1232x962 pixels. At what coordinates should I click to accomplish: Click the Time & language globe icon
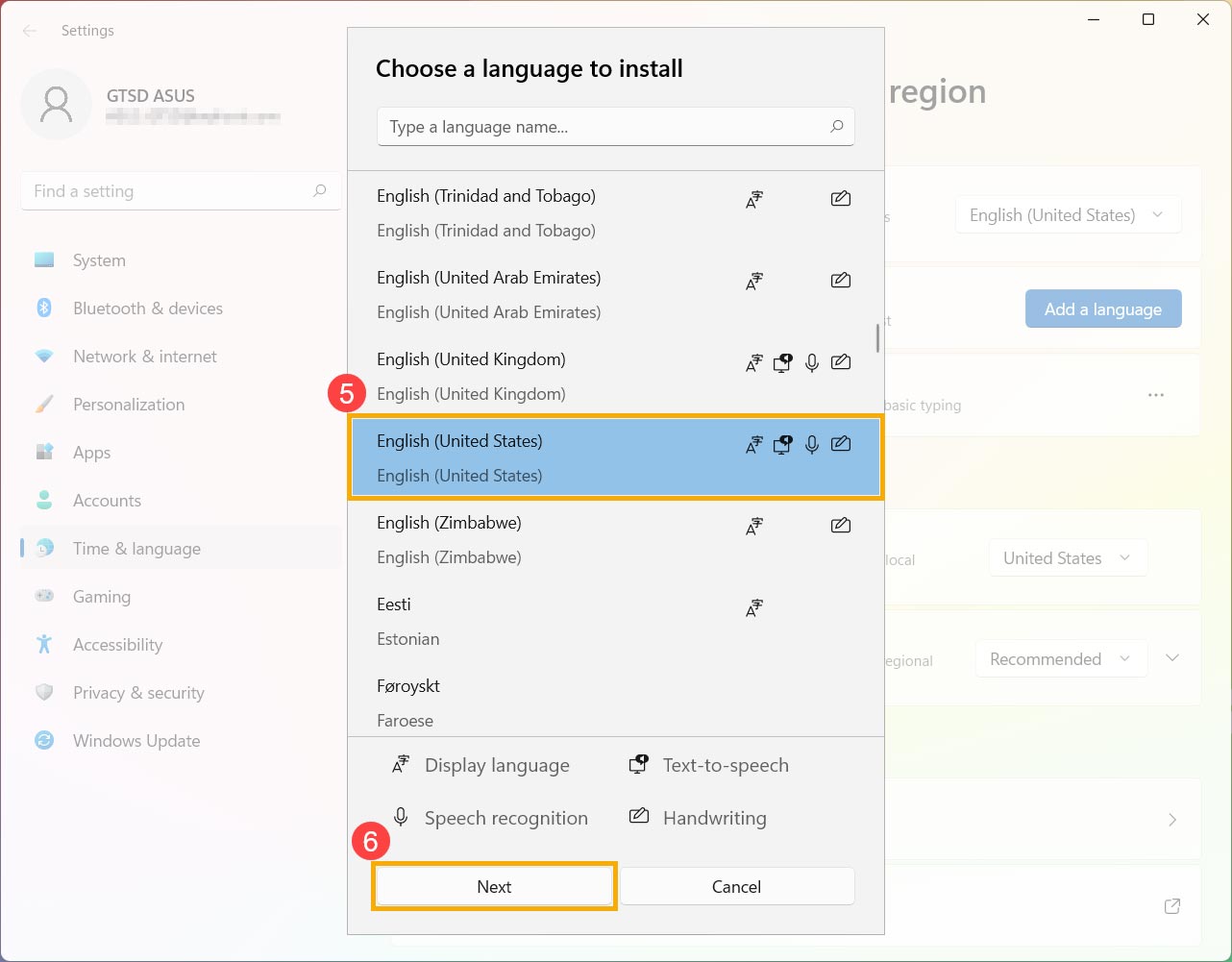(x=44, y=548)
